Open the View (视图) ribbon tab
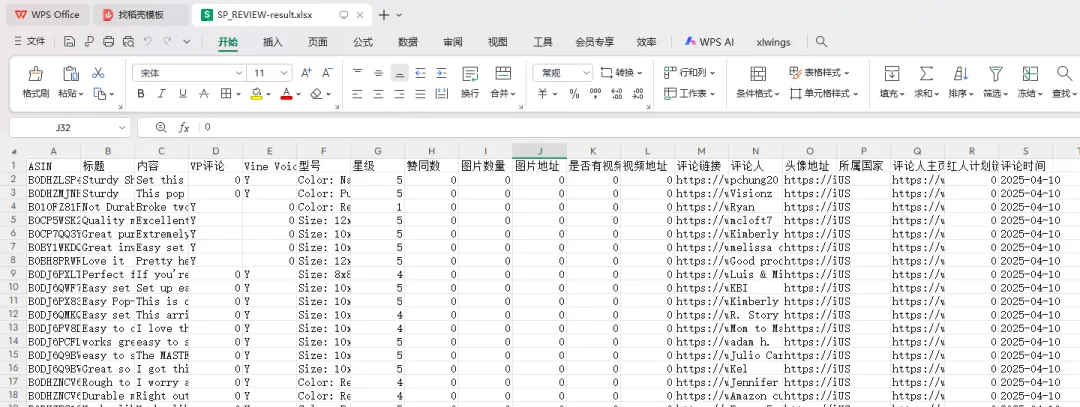Image resolution: width=1080 pixels, height=407 pixels. tap(497, 42)
